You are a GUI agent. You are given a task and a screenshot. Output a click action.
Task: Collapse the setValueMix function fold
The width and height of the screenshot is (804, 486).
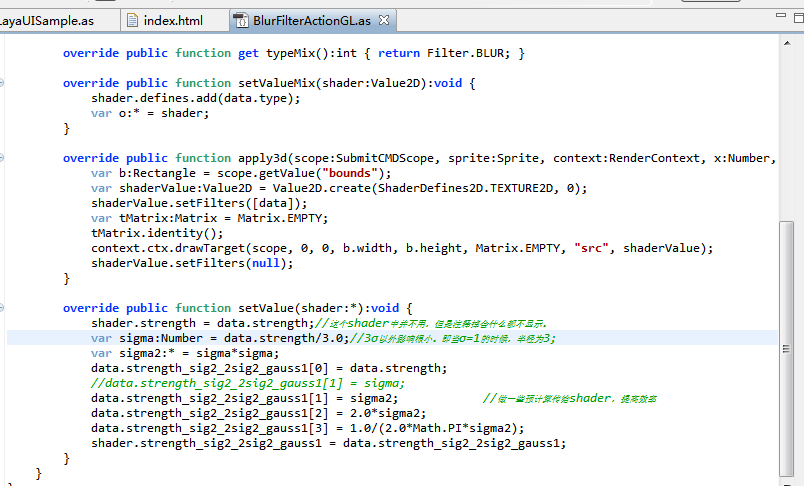[x=3, y=83]
